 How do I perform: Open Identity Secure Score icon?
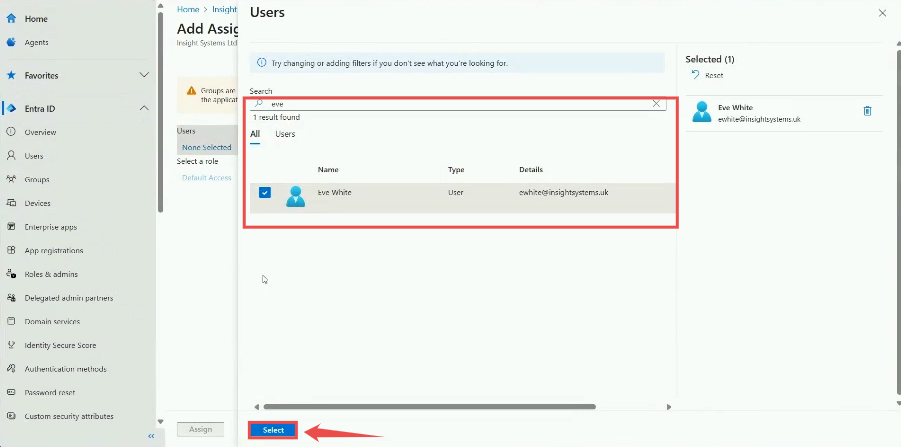pyautogui.click(x=11, y=345)
